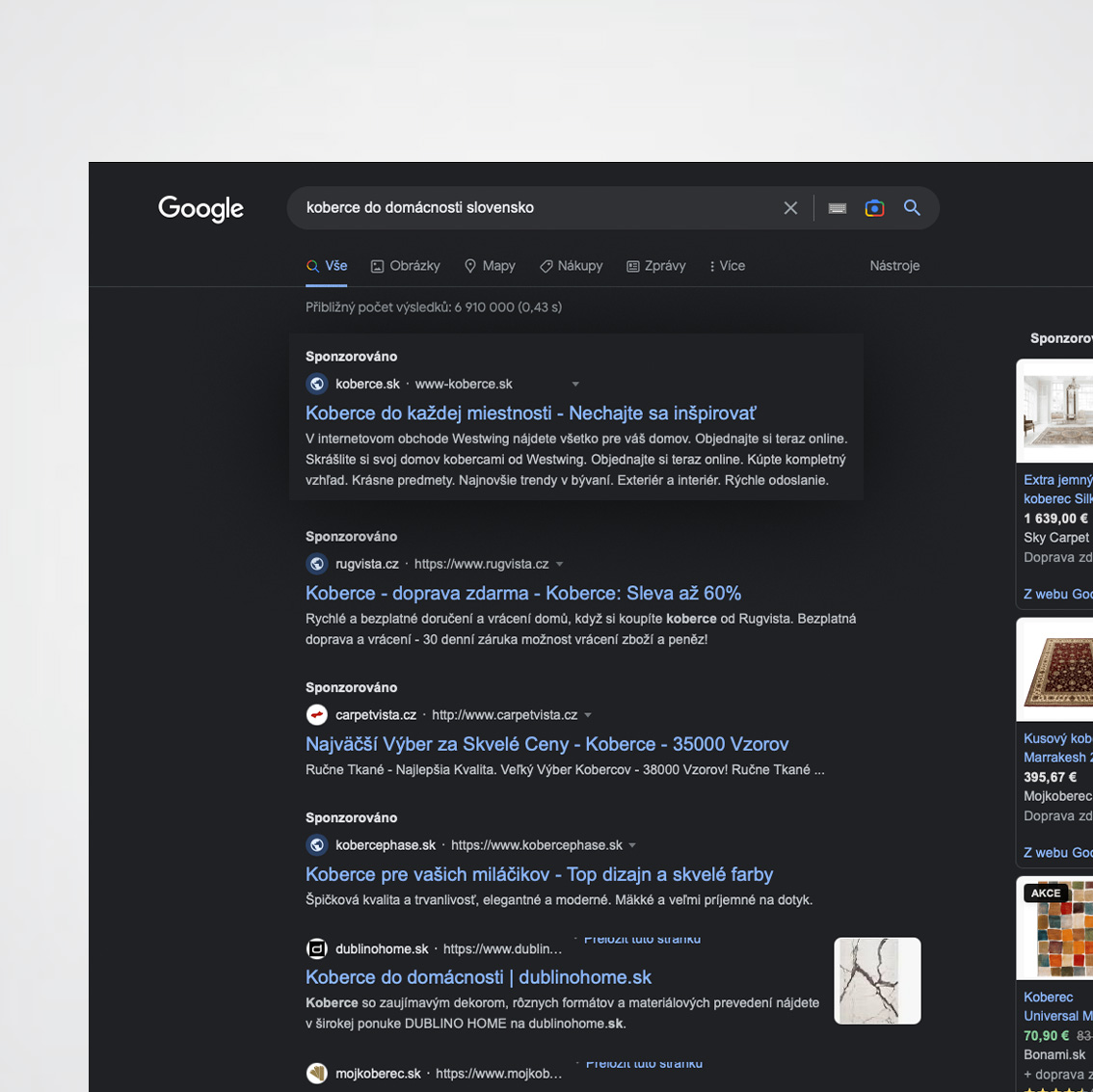Go to the Nákupy tab
This screenshot has width=1093, height=1092.
571,265
